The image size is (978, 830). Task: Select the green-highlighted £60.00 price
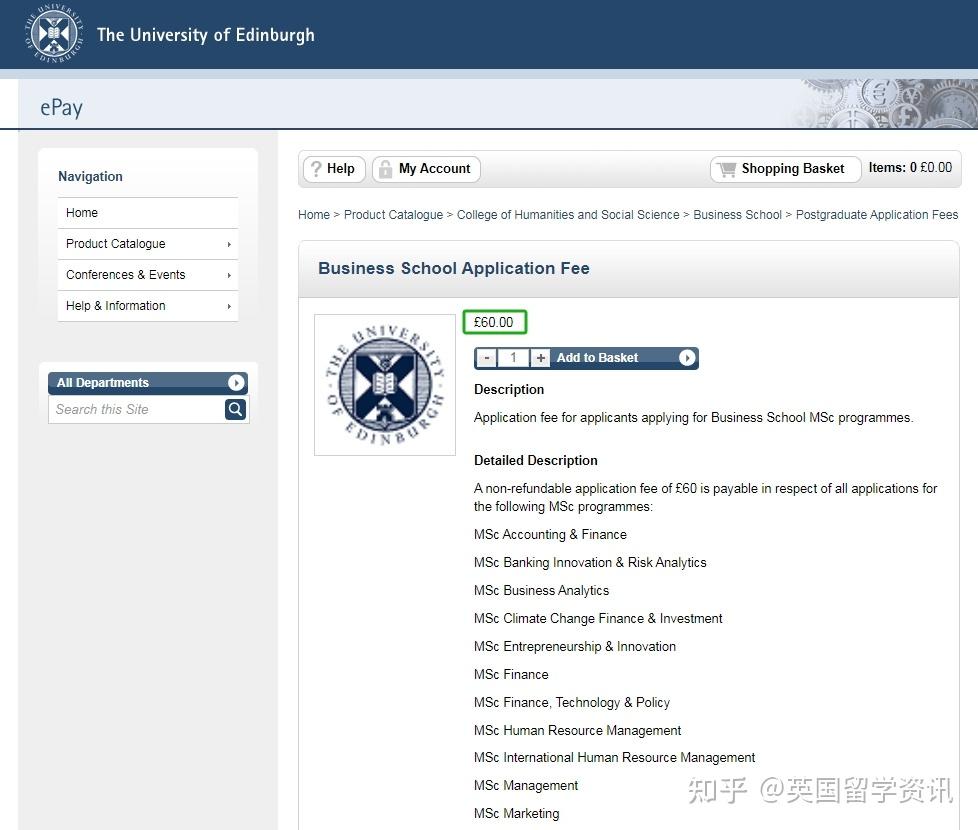pyautogui.click(x=494, y=321)
